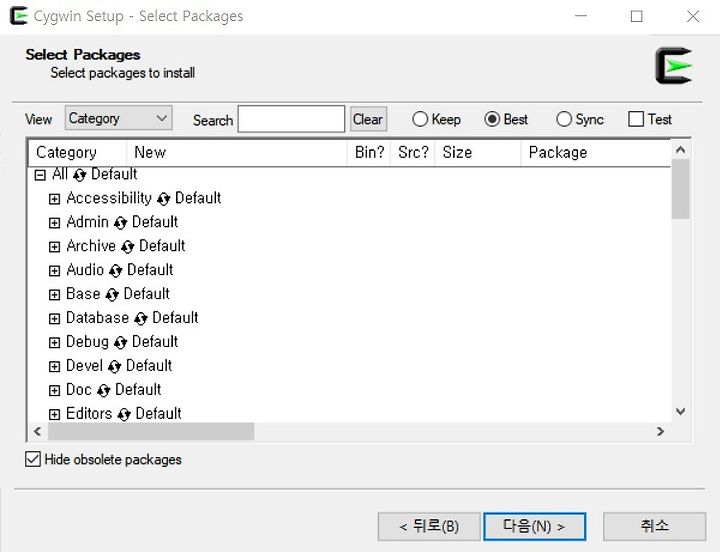Click the Src? column header
The image size is (720, 552).
coord(413,152)
